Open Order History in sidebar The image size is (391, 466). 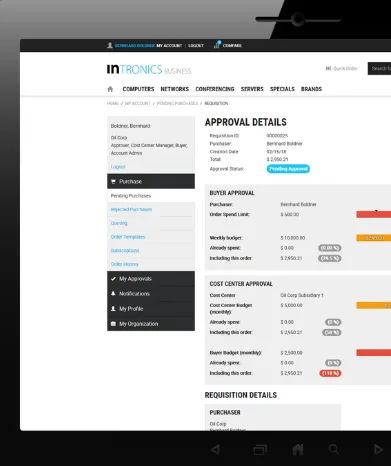point(125,264)
